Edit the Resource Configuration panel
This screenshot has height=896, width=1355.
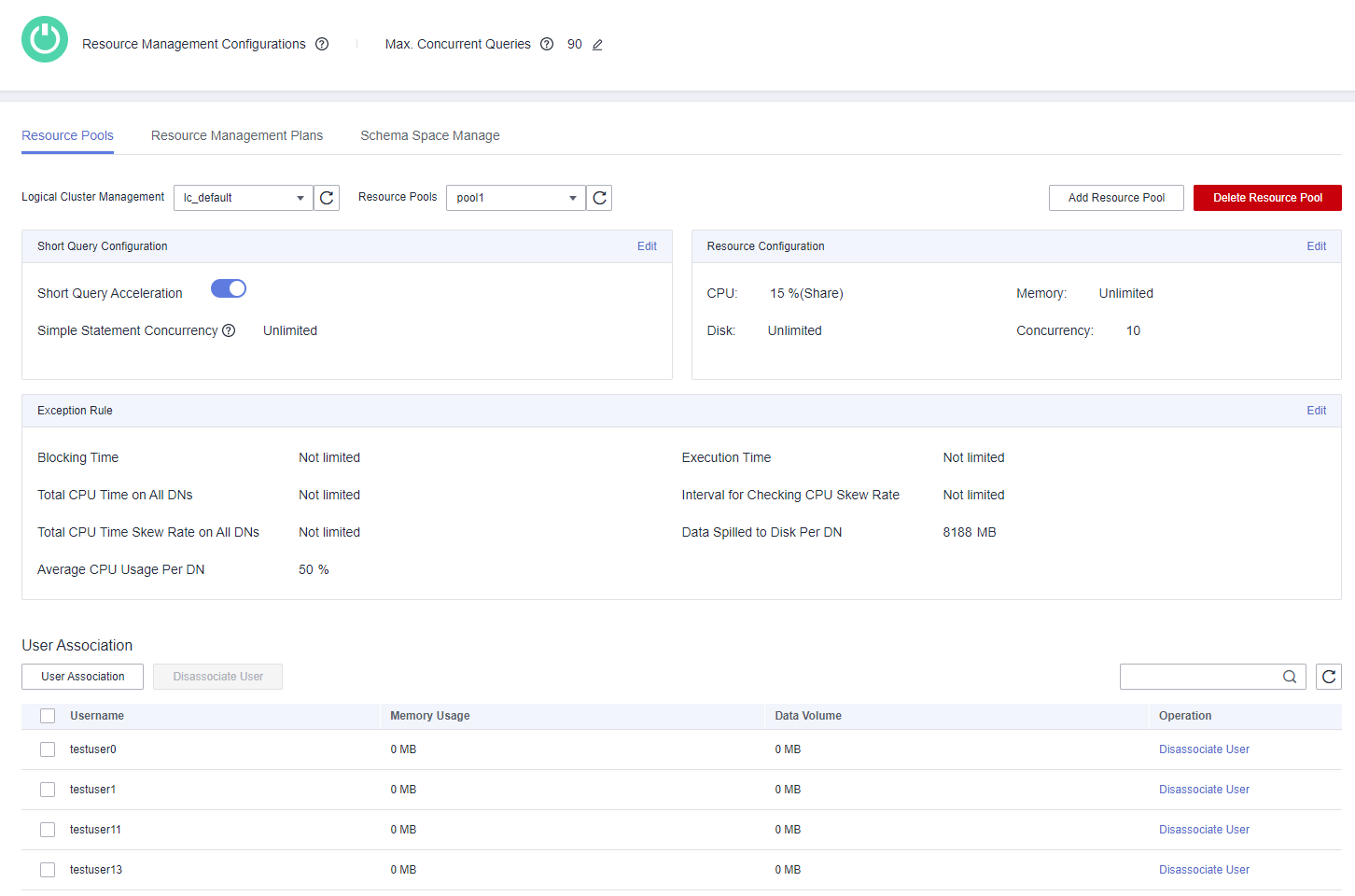click(1316, 246)
